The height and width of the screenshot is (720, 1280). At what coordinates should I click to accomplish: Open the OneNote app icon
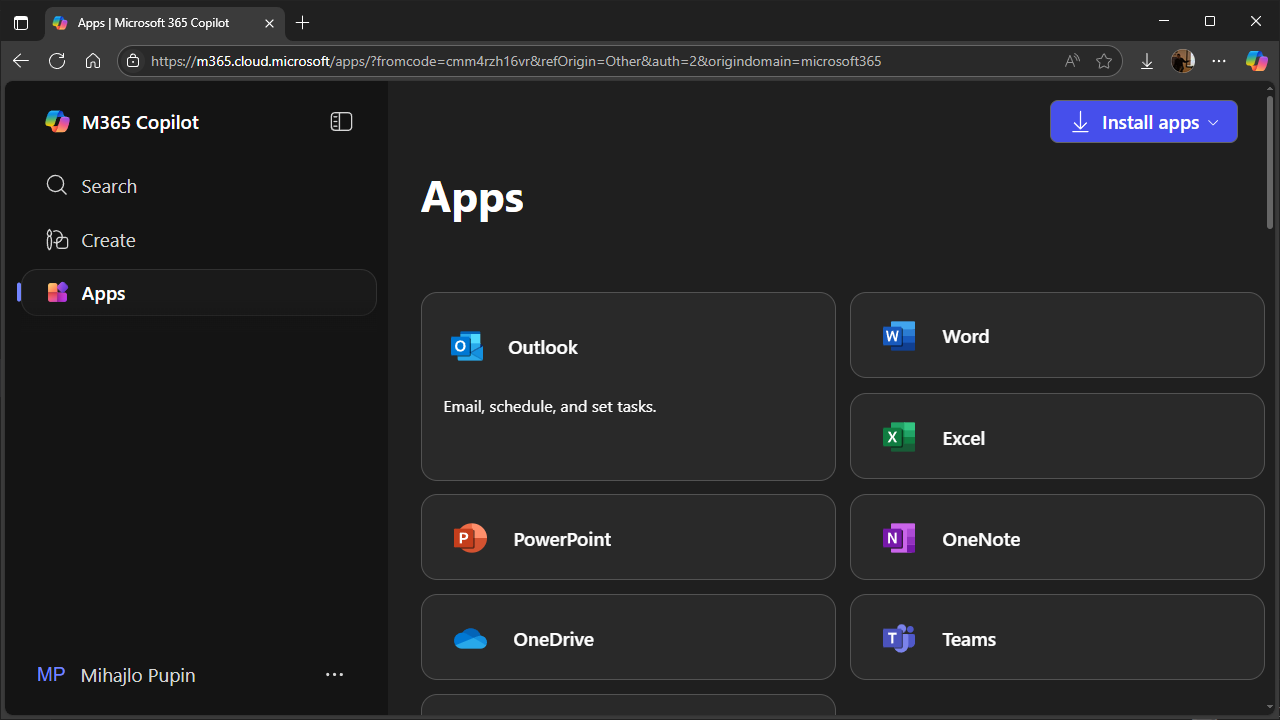click(x=899, y=538)
